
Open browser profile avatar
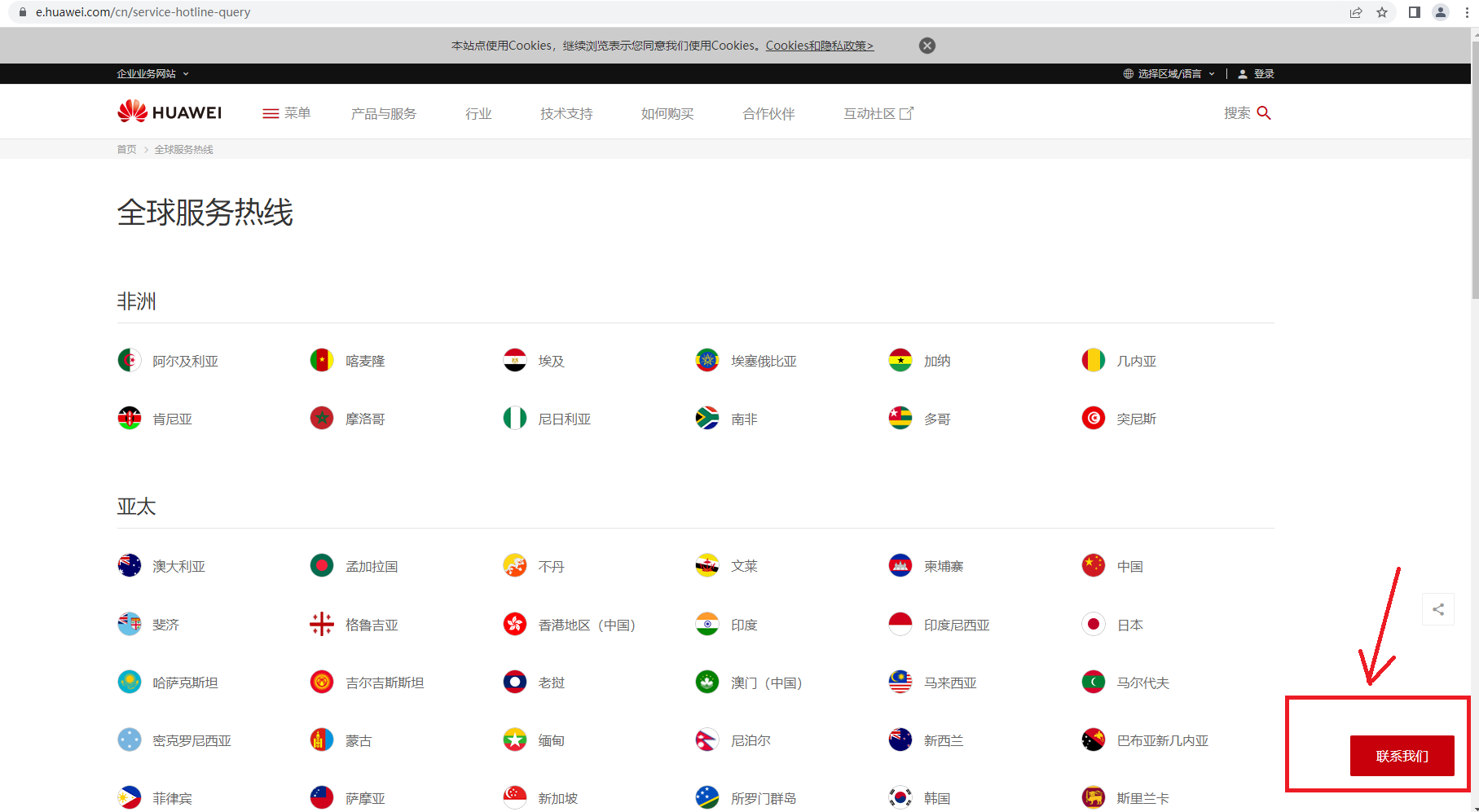pos(1441,12)
